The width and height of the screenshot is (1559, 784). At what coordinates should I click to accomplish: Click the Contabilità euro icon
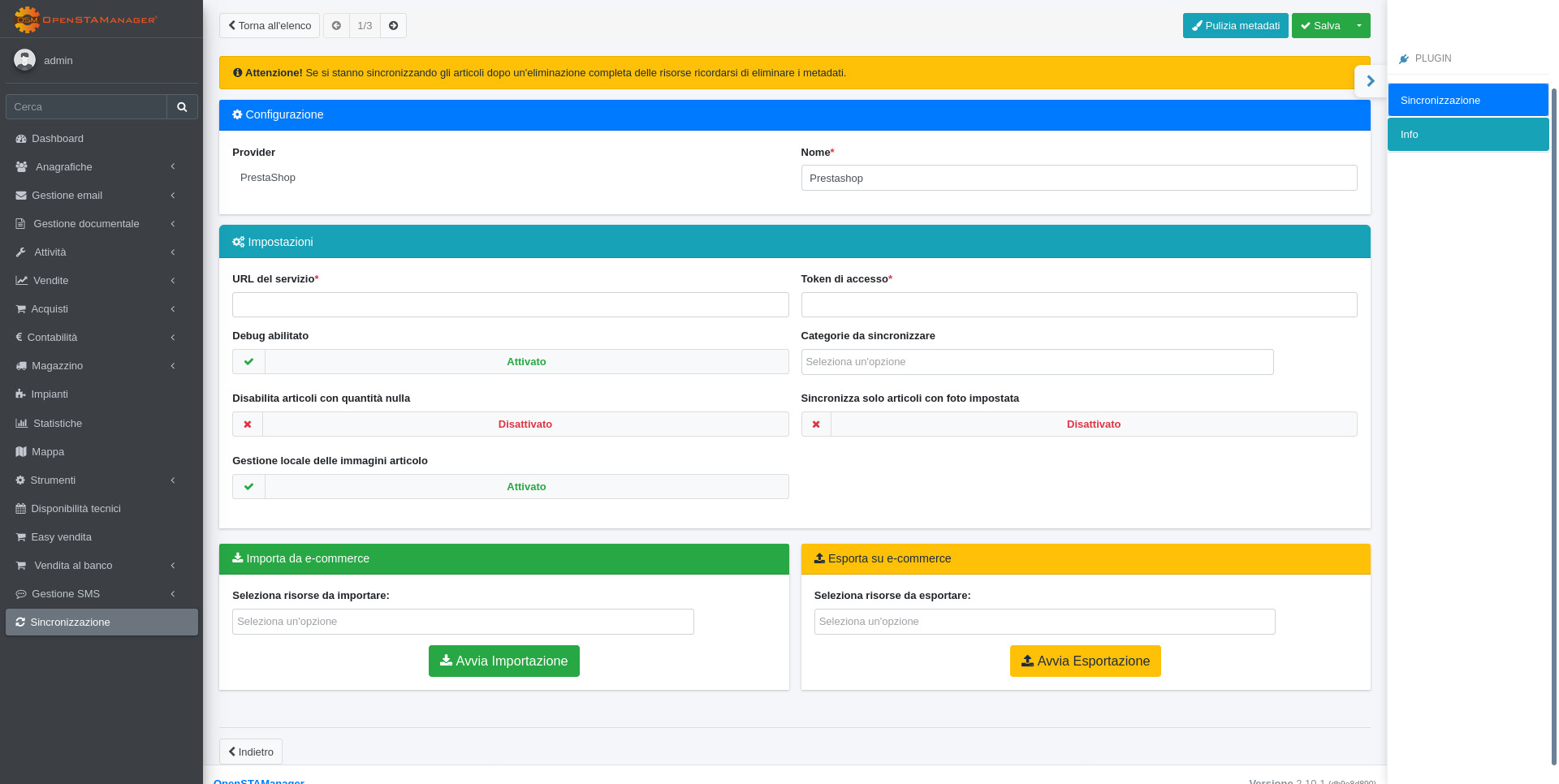(x=19, y=338)
